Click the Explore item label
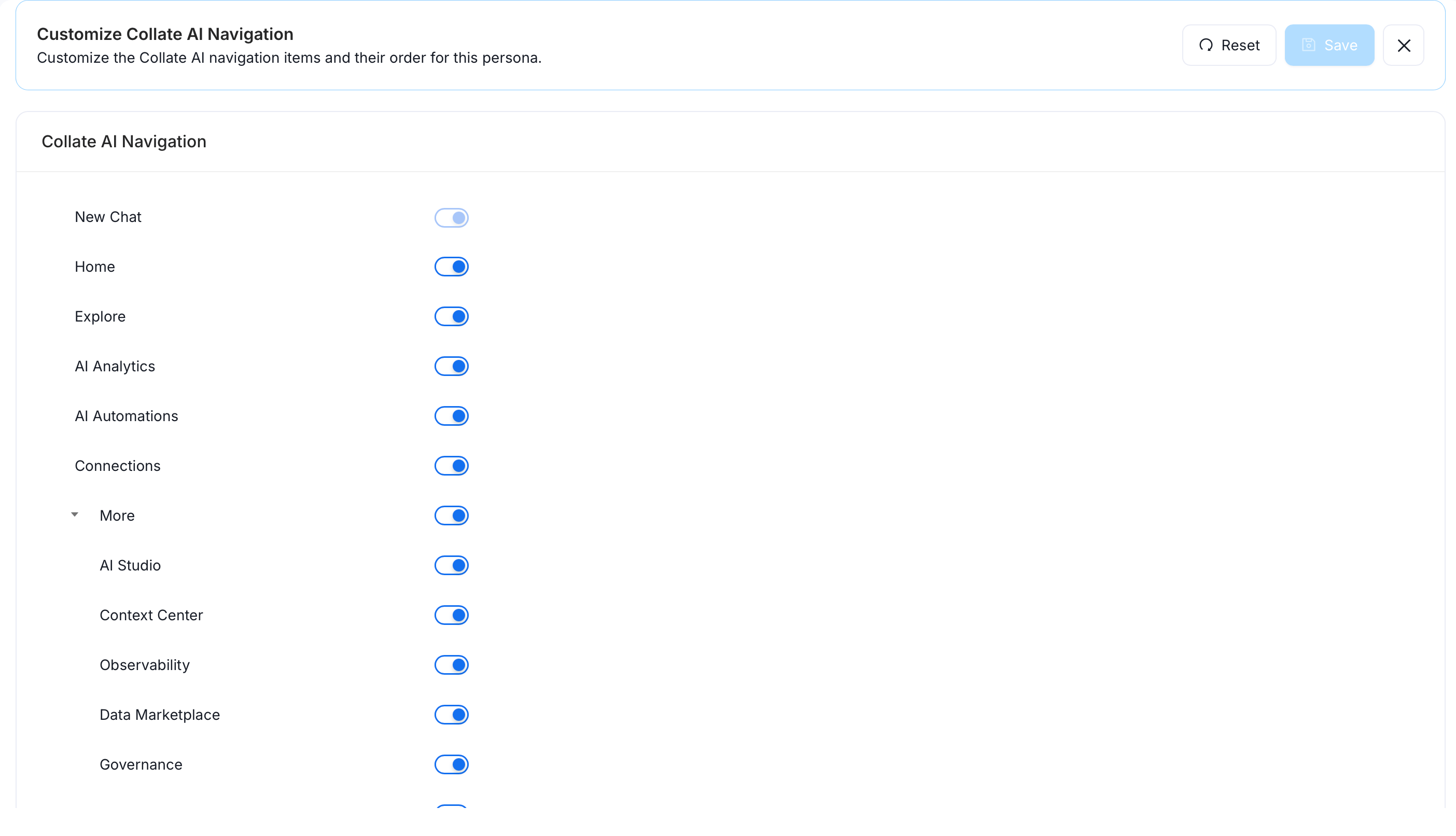The image size is (1456, 836). pyautogui.click(x=100, y=317)
